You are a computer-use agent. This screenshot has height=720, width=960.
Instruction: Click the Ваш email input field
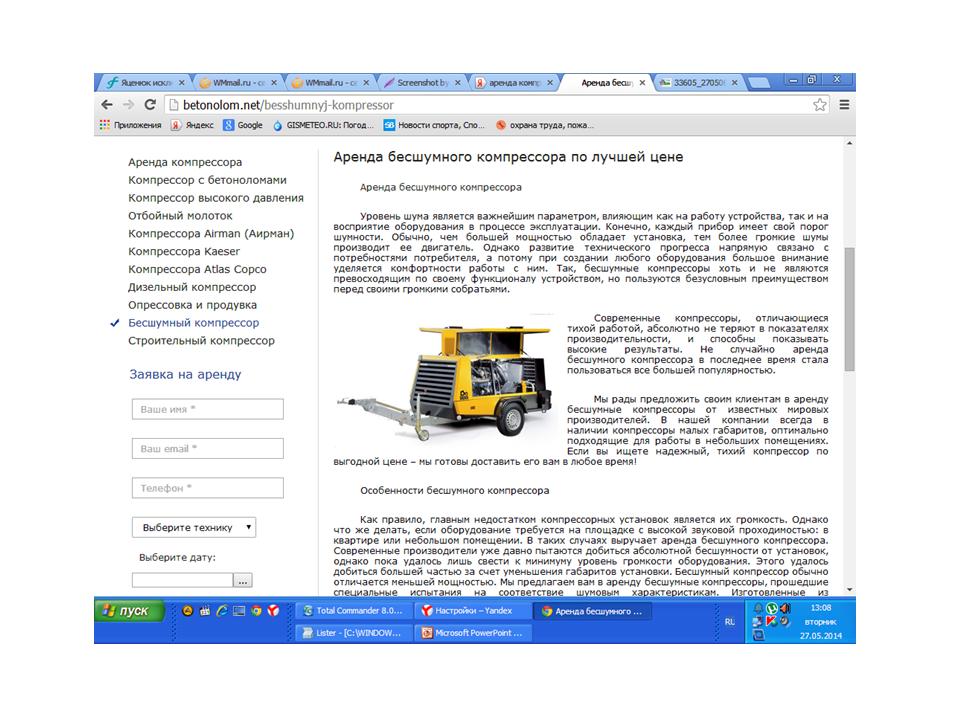(208, 448)
